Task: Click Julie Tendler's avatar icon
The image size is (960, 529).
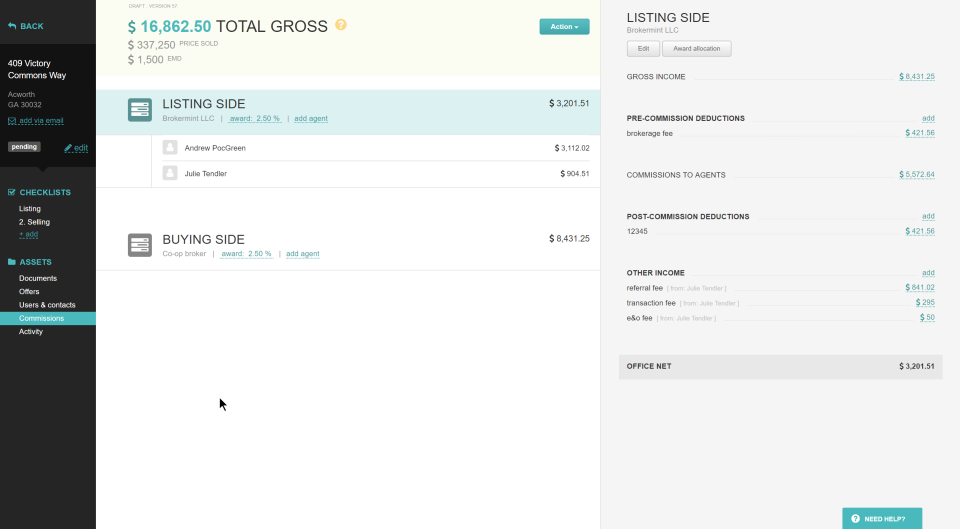Action: click(x=170, y=174)
